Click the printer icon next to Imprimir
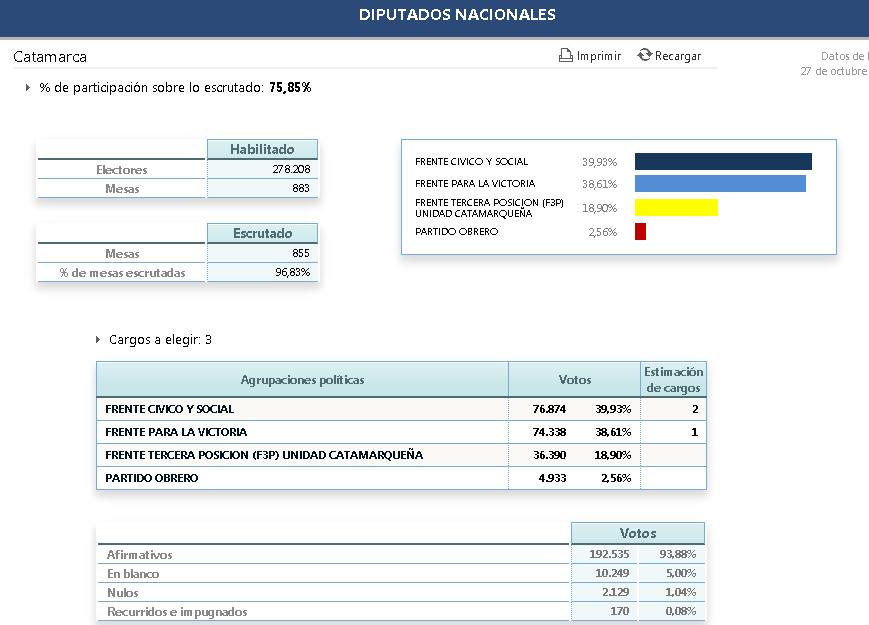 pyautogui.click(x=566, y=56)
